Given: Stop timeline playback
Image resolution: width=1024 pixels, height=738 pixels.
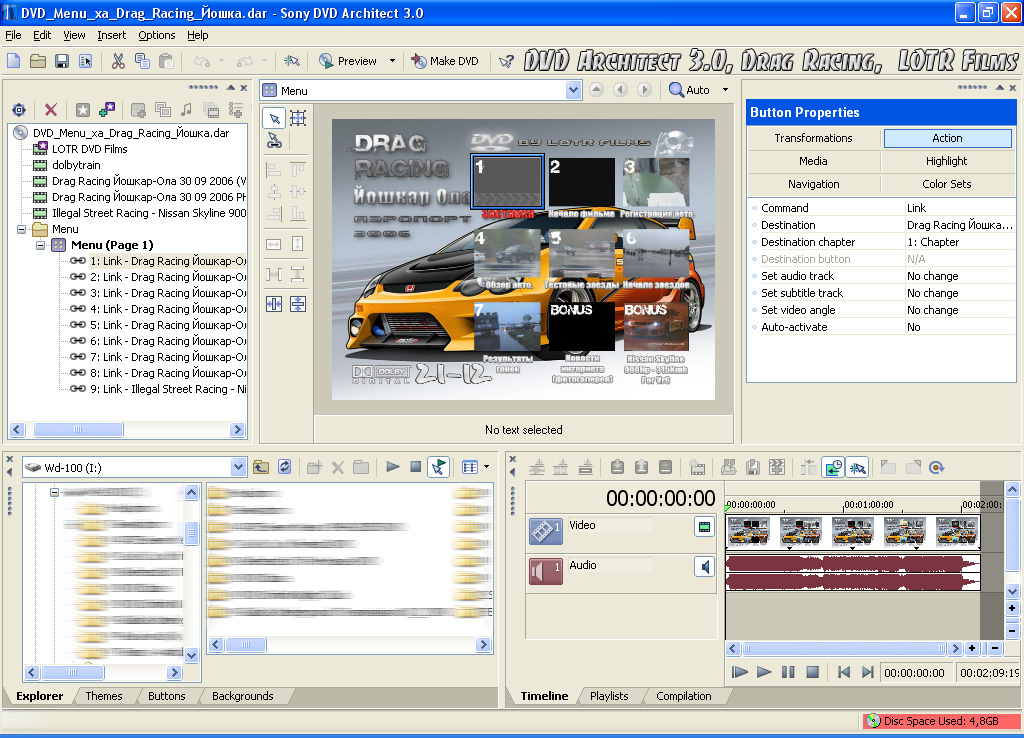Looking at the screenshot, I should pyautogui.click(x=812, y=672).
